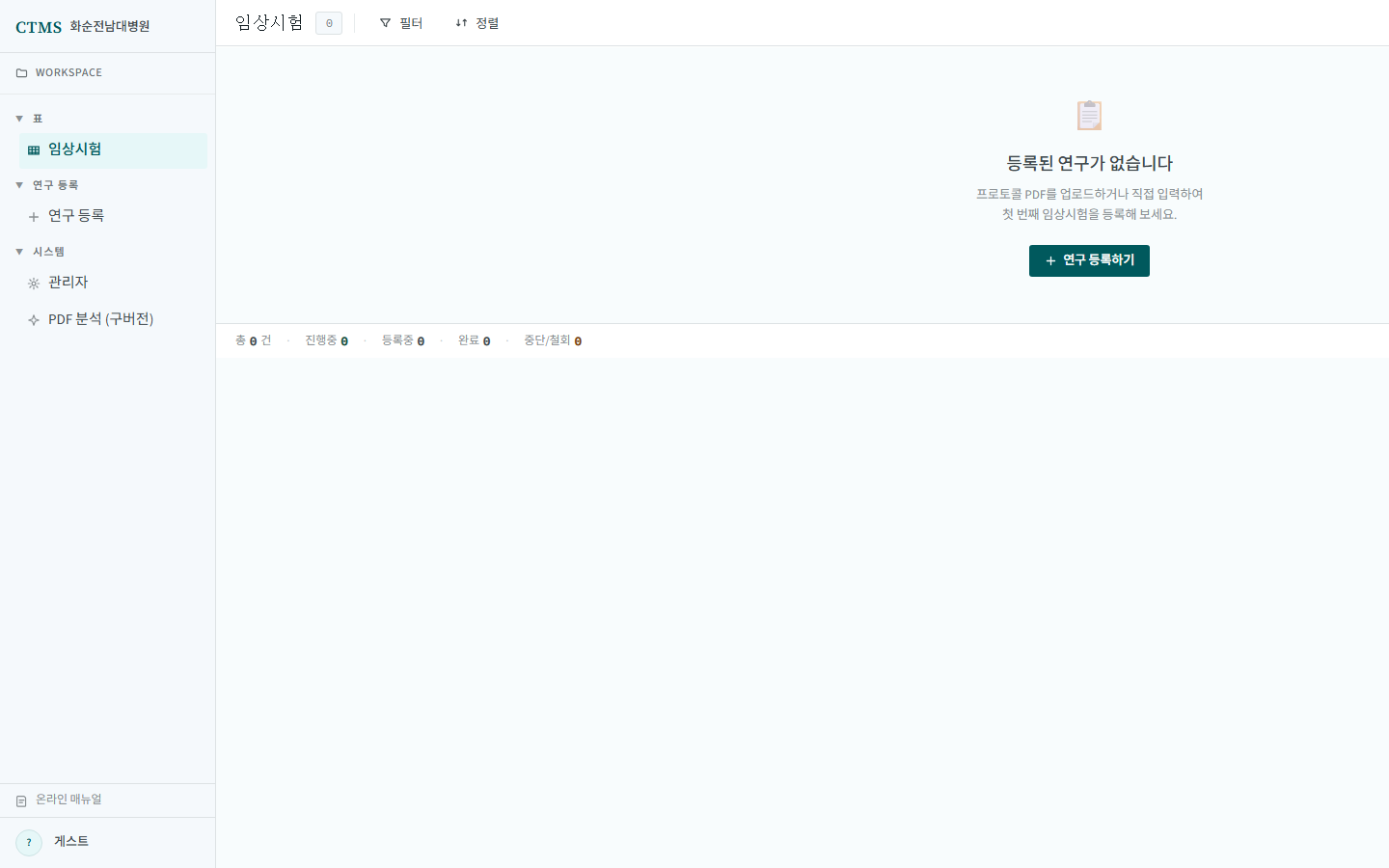Open PDF 분석 (구버전) sidebar item
Screen dimensions: 1389x868
(113, 319)
